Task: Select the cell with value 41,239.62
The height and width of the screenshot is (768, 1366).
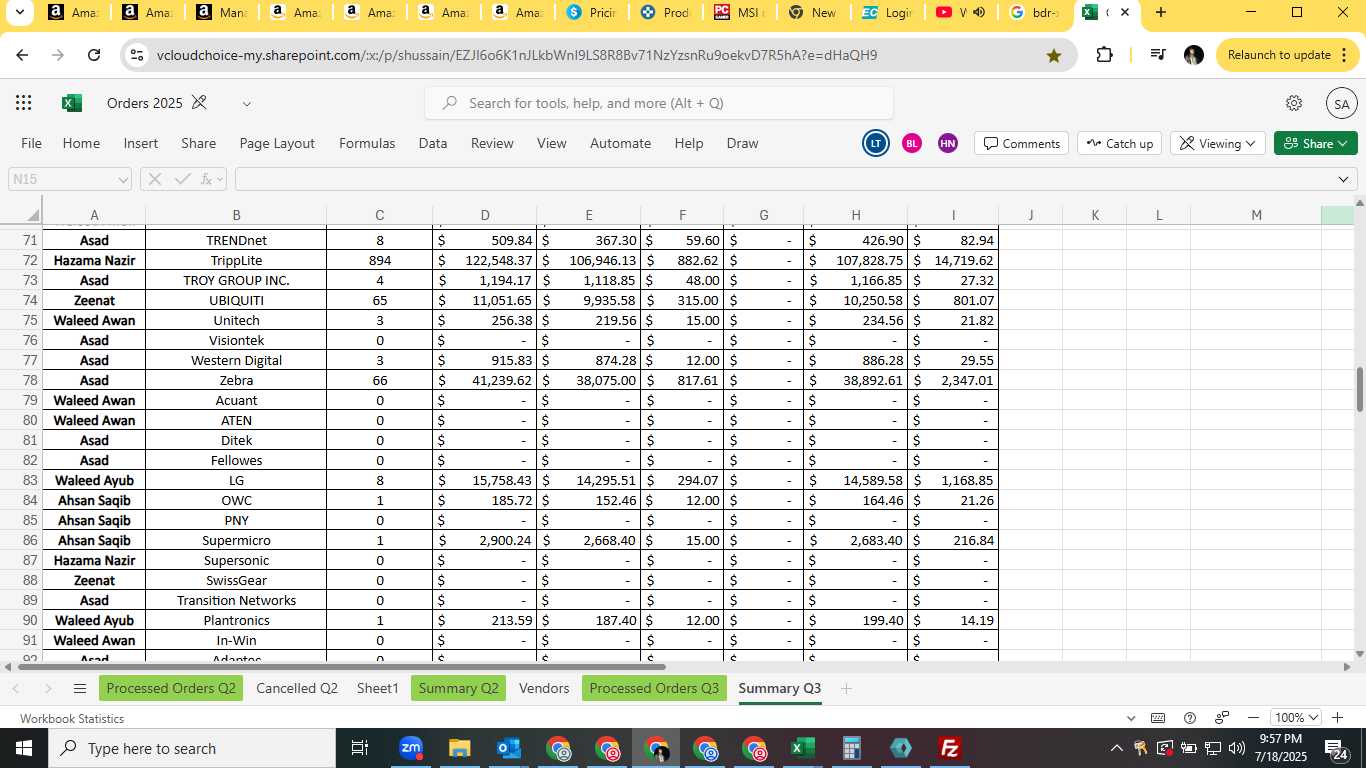Action: 485,380
